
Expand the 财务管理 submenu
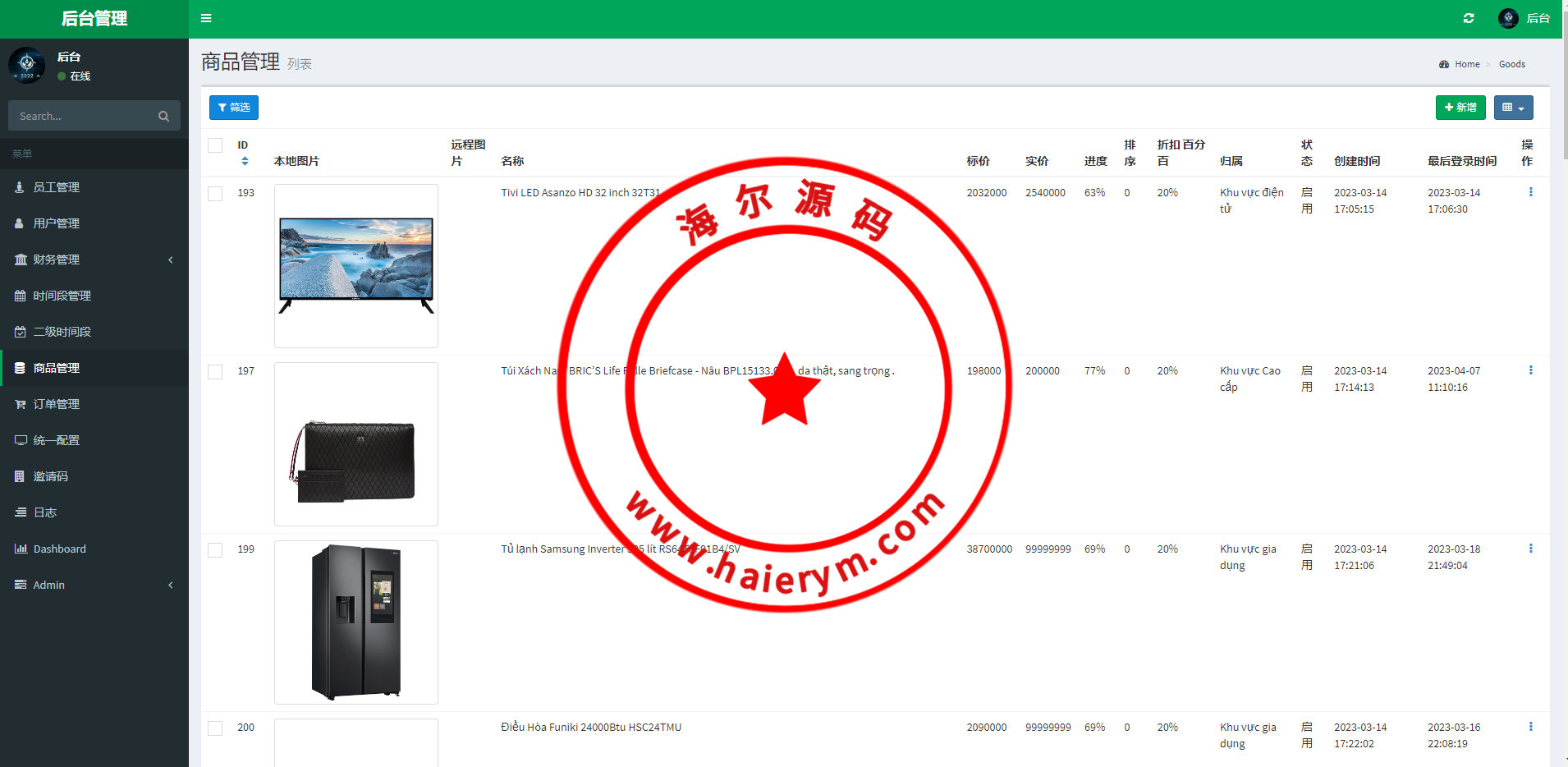(94, 259)
